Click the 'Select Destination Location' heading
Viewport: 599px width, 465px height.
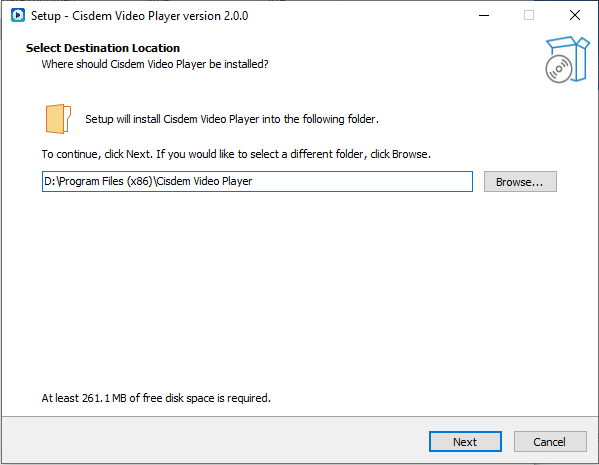click(103, 48)
